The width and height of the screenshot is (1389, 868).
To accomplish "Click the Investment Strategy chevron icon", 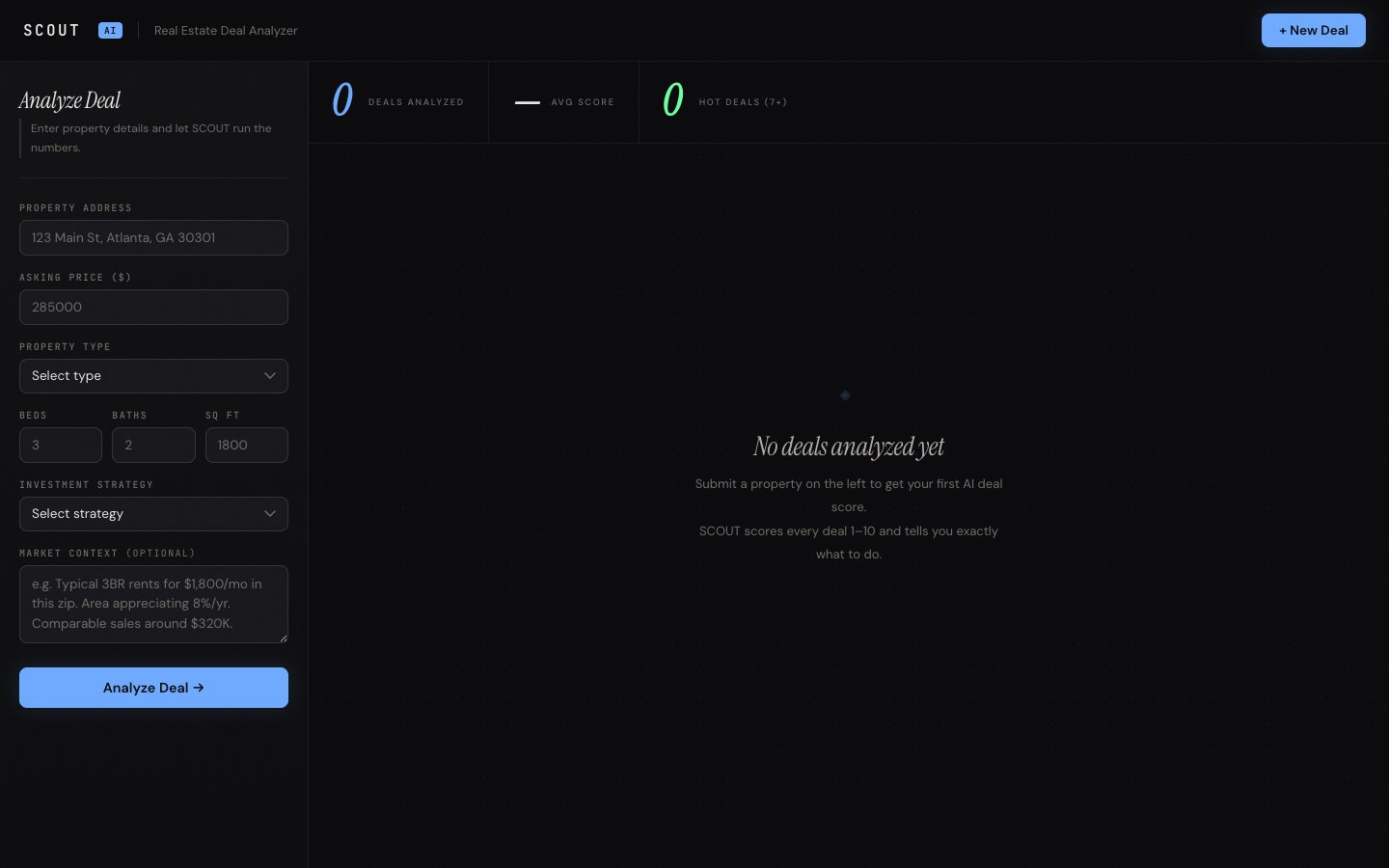I will pos(270,513).
